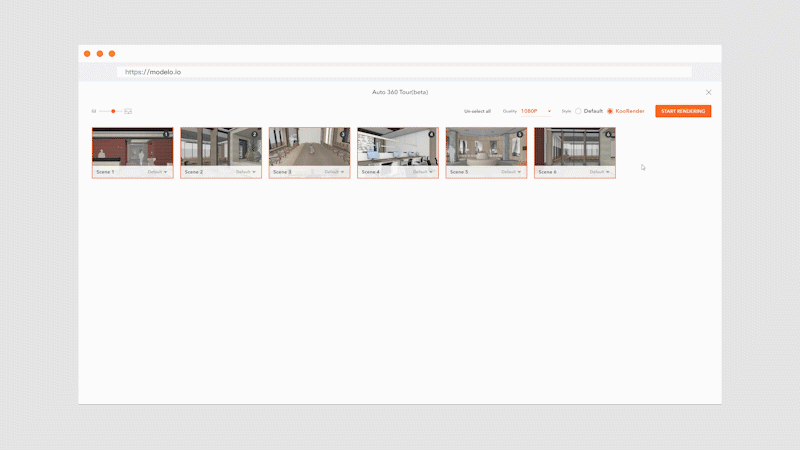Click the number 1 badge on Scene 1
This screenshot has width=800, height=450.
pyautogui.click(x=166, y=134)
